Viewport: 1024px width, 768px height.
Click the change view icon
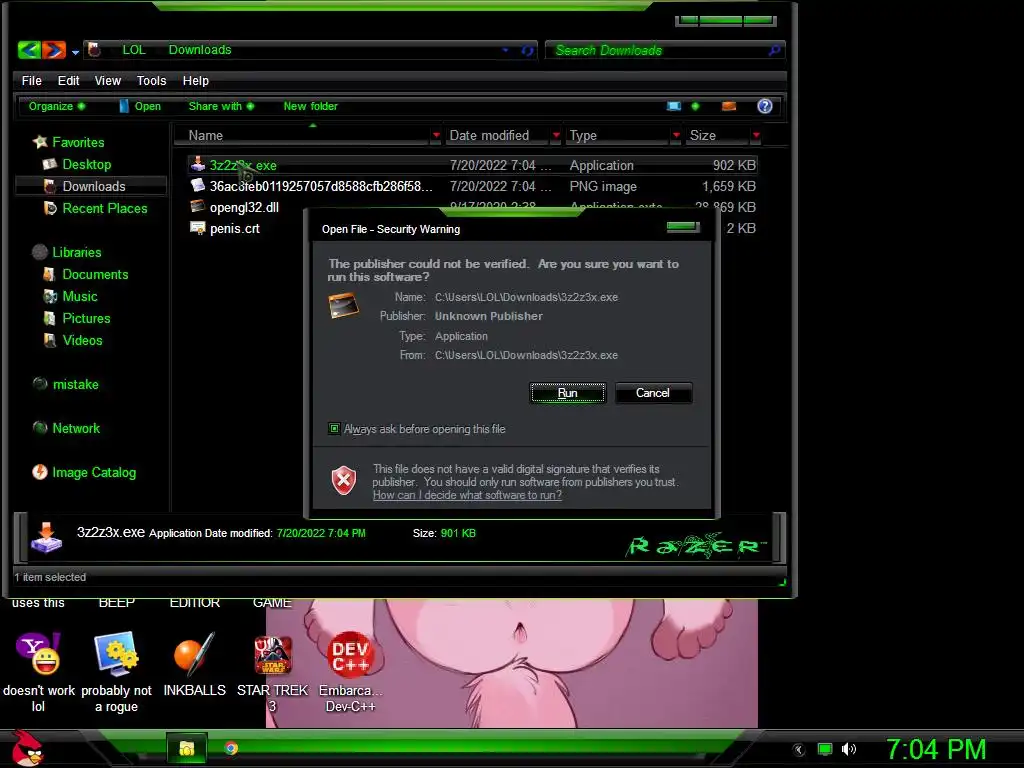[674, 106]
